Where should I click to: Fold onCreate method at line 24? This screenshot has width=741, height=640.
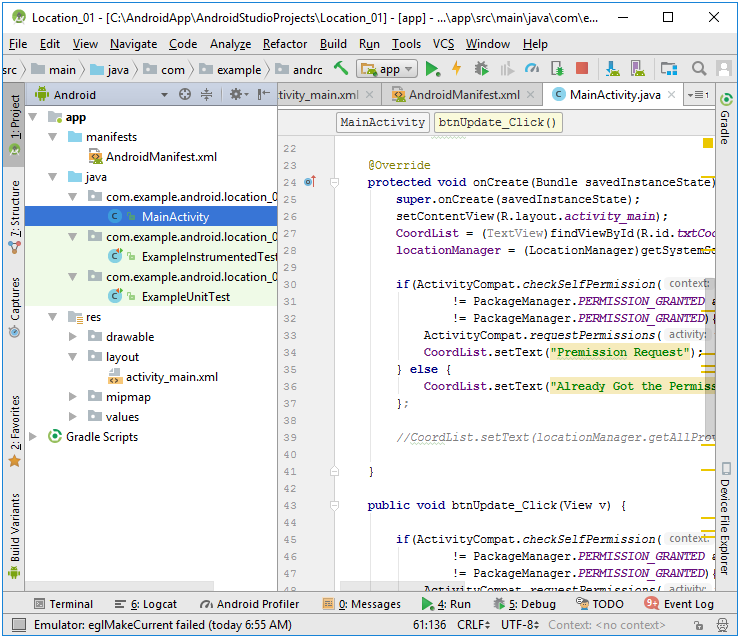(x=334, y=182)
